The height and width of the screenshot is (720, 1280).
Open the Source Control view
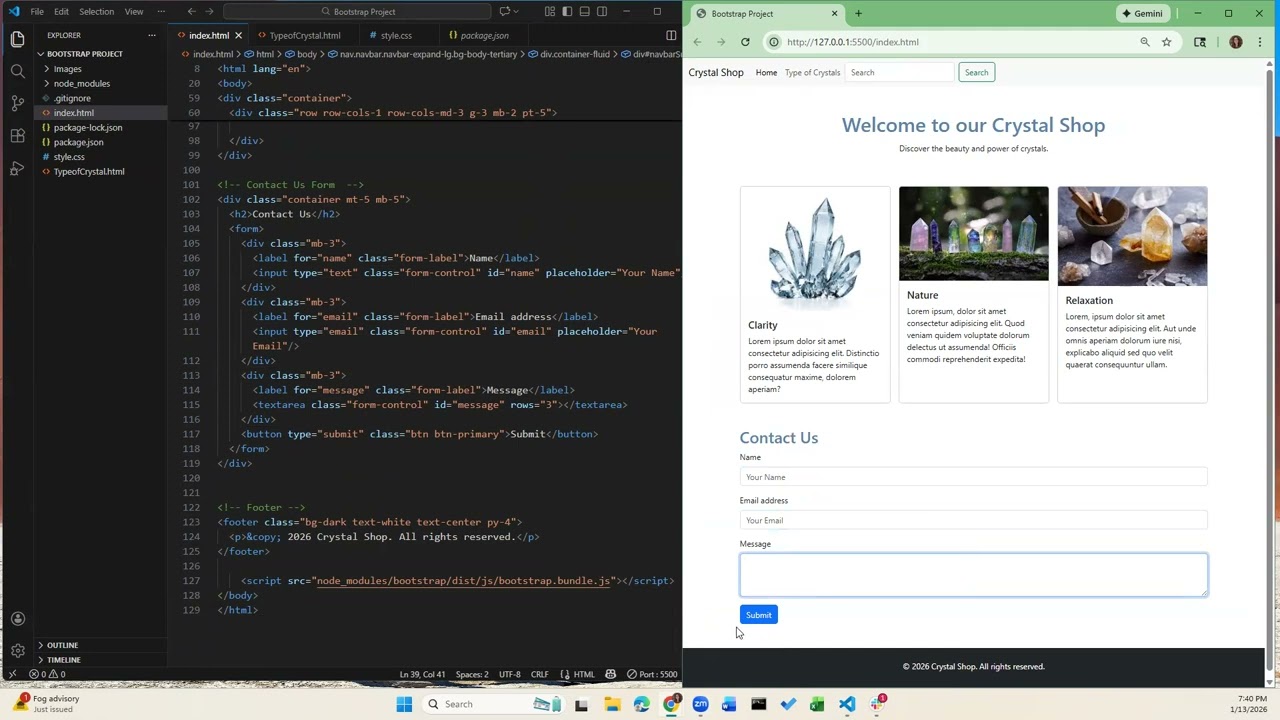(17, 103)
